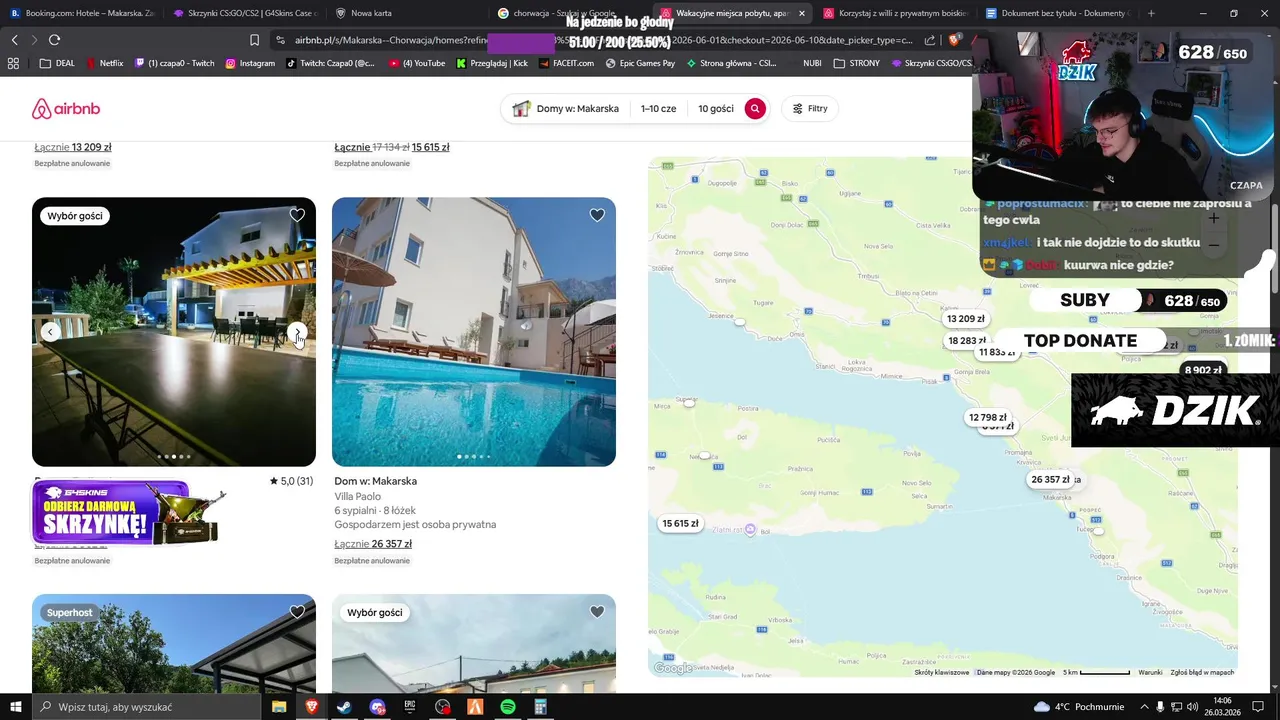Open the Epic Games Pay bookmark

click(x=639, y=63)
